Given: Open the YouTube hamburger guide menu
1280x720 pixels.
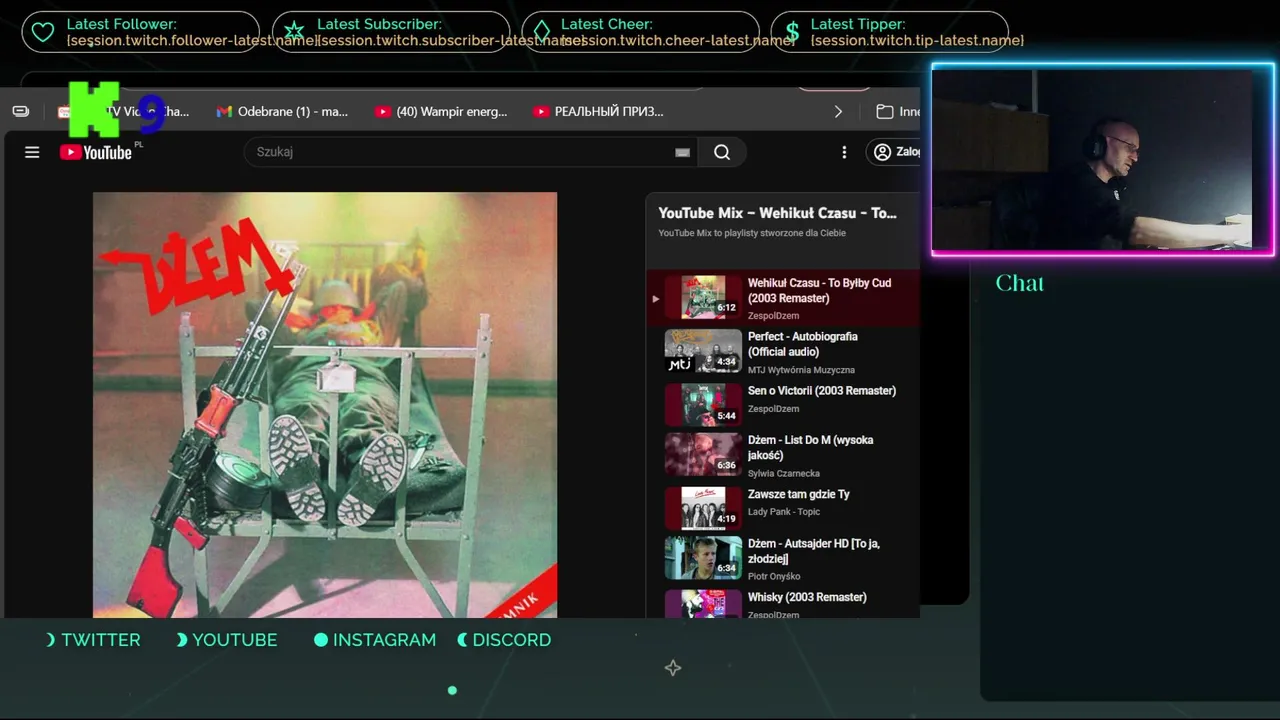Looking at the screenshot, I should point(32,152).
